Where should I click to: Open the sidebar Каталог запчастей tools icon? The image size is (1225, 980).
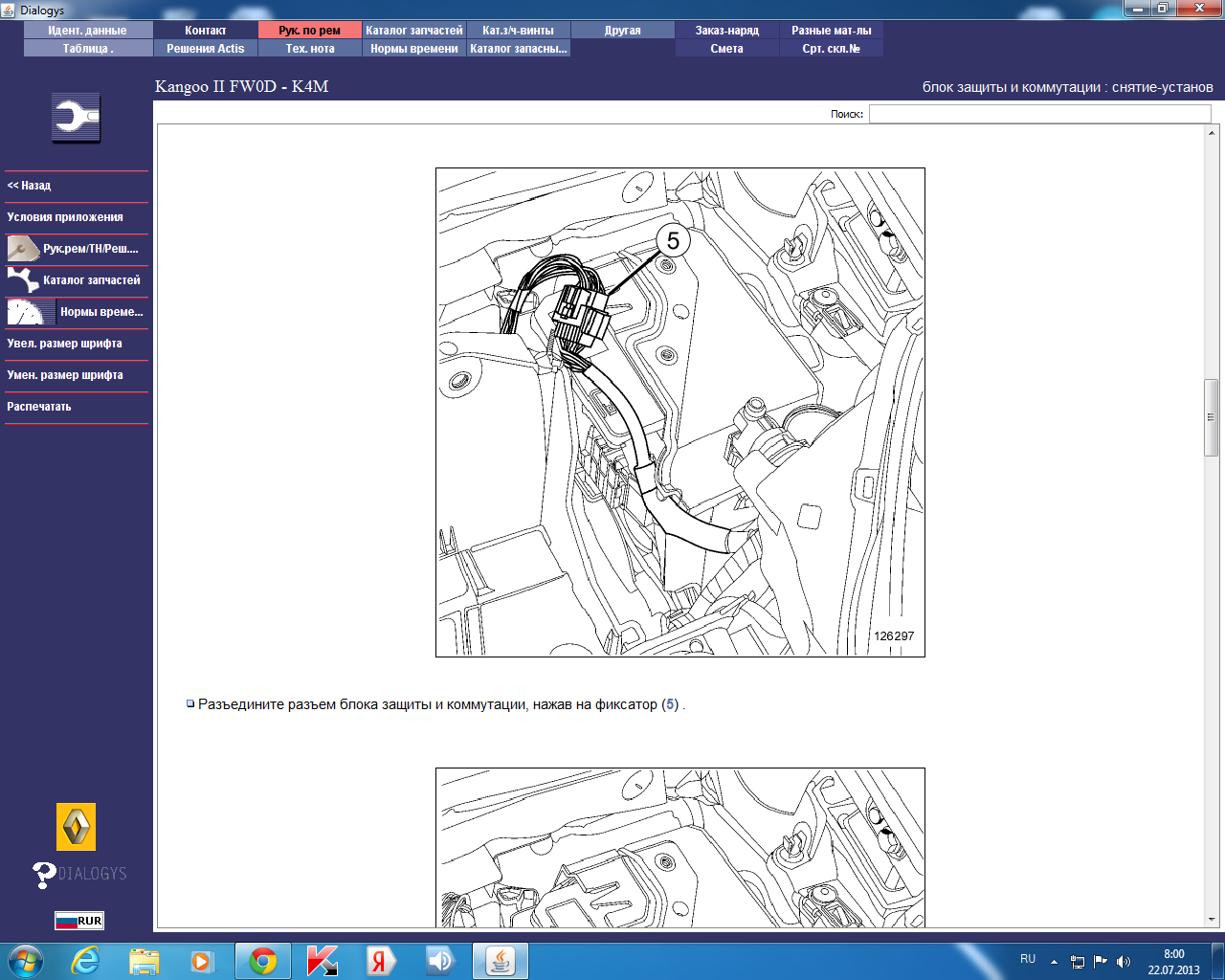tap(23, 280)
